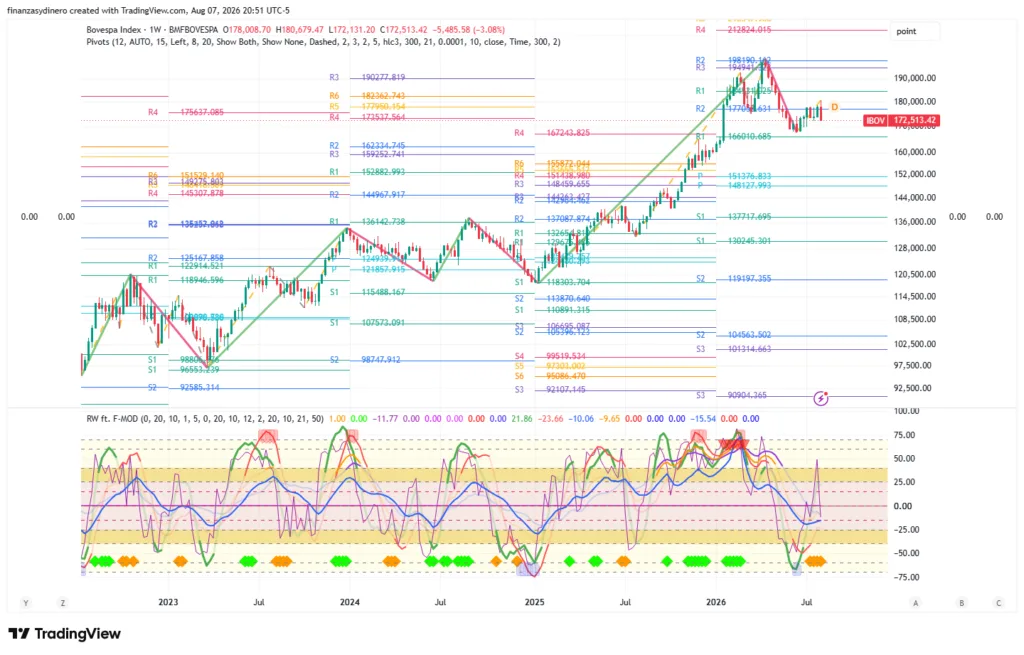Click the 100.00 oscillator axis label
Viewport: 1024px width, 655px height.
tap(906, 411)
